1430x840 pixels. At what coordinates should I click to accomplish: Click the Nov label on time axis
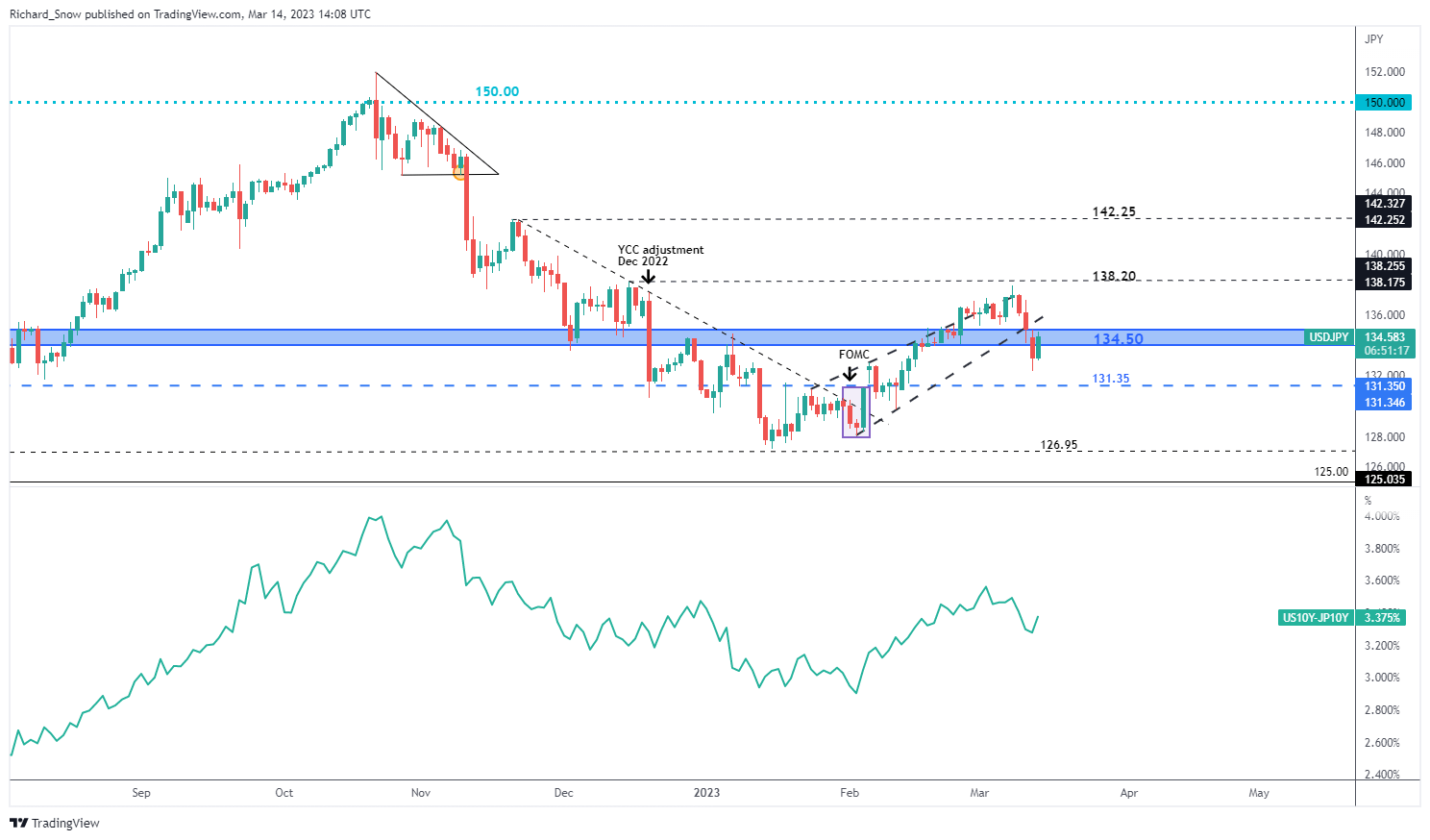click(420, 793)
